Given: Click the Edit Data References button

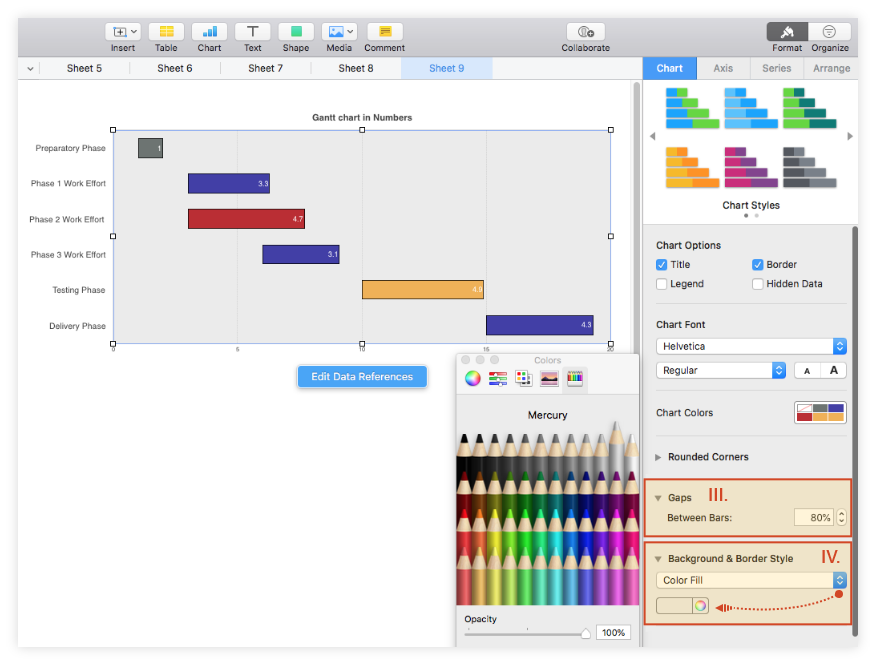Looking at the screenshot, I should pyautogui.click(x=361, y=377).
